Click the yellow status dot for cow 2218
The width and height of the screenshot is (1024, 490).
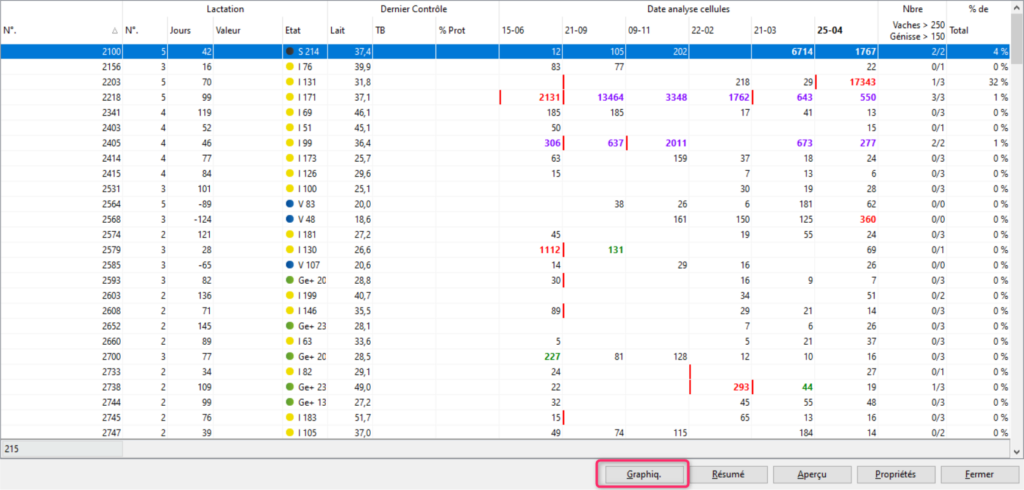[x=290, y=97]
